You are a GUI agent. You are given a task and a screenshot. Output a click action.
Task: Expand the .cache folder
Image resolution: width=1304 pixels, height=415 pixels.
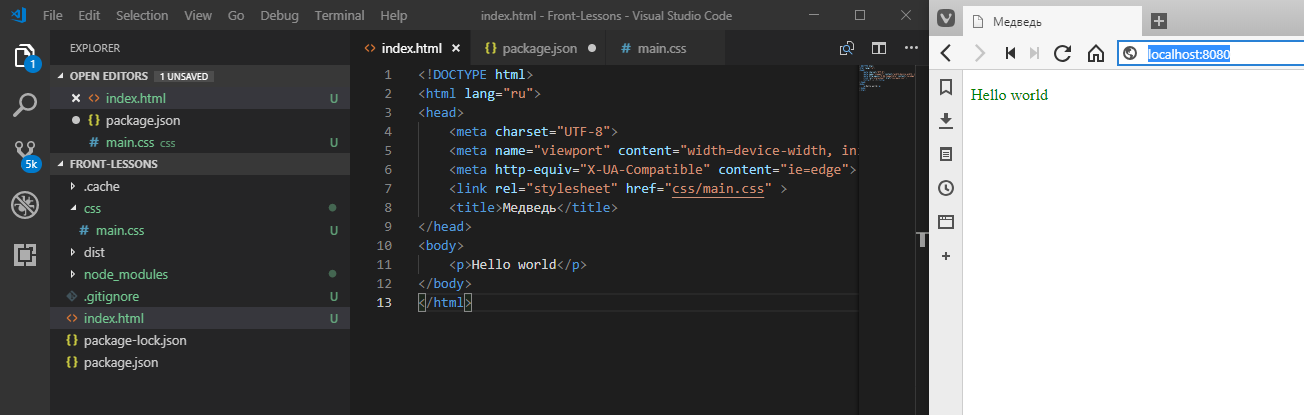[x=102, y=186]
